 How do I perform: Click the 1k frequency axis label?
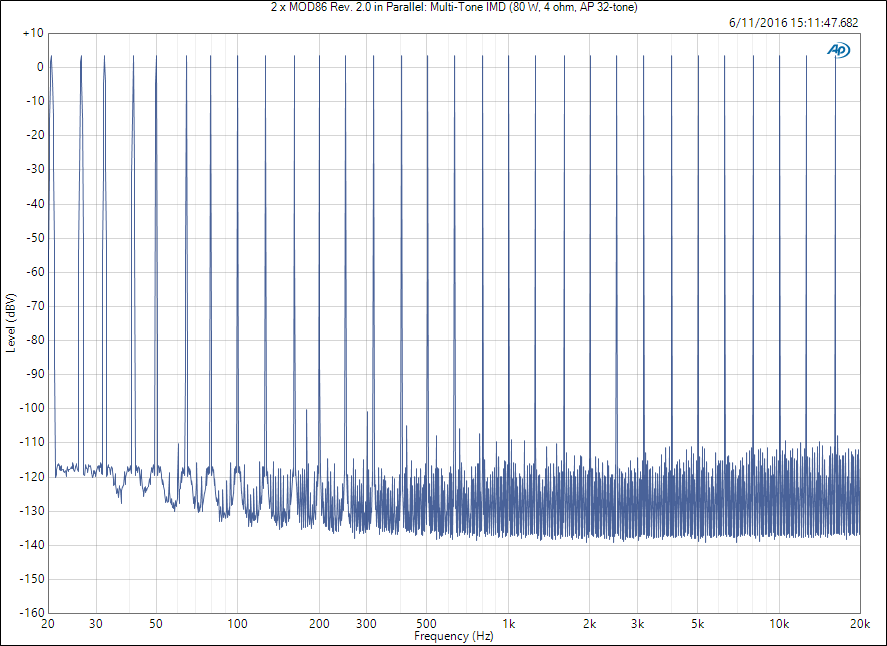click(x=509, y=623)
